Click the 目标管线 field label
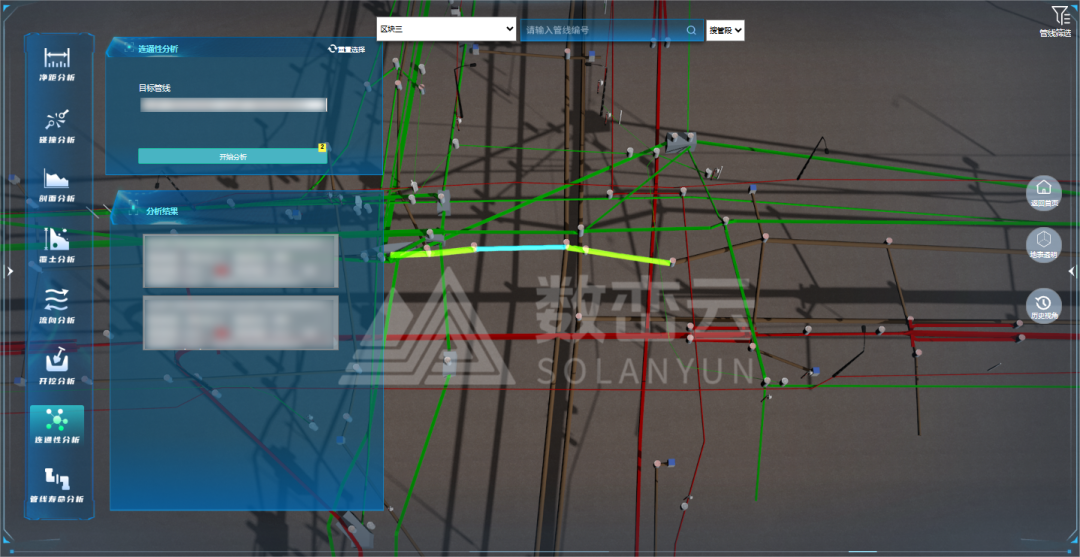Screen dimensions: 1080x557 [x=154, y=88]
